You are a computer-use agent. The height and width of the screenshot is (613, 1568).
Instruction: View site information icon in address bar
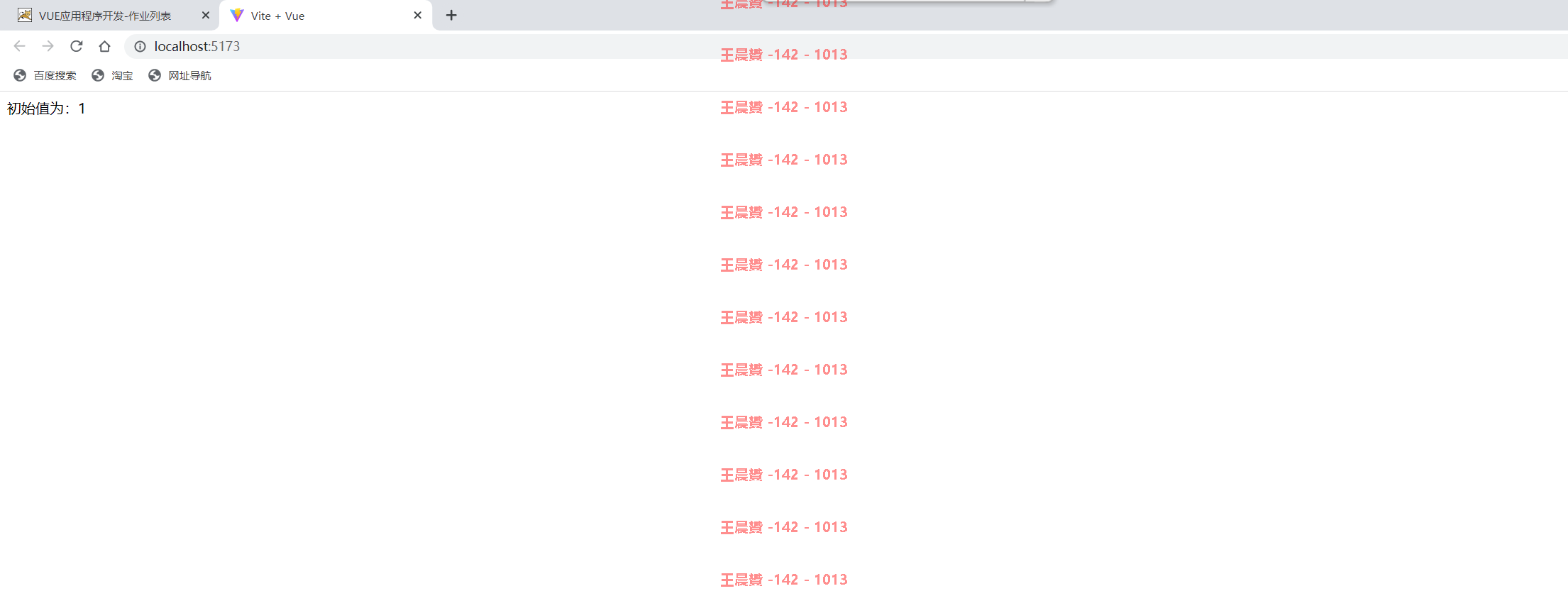140,46
